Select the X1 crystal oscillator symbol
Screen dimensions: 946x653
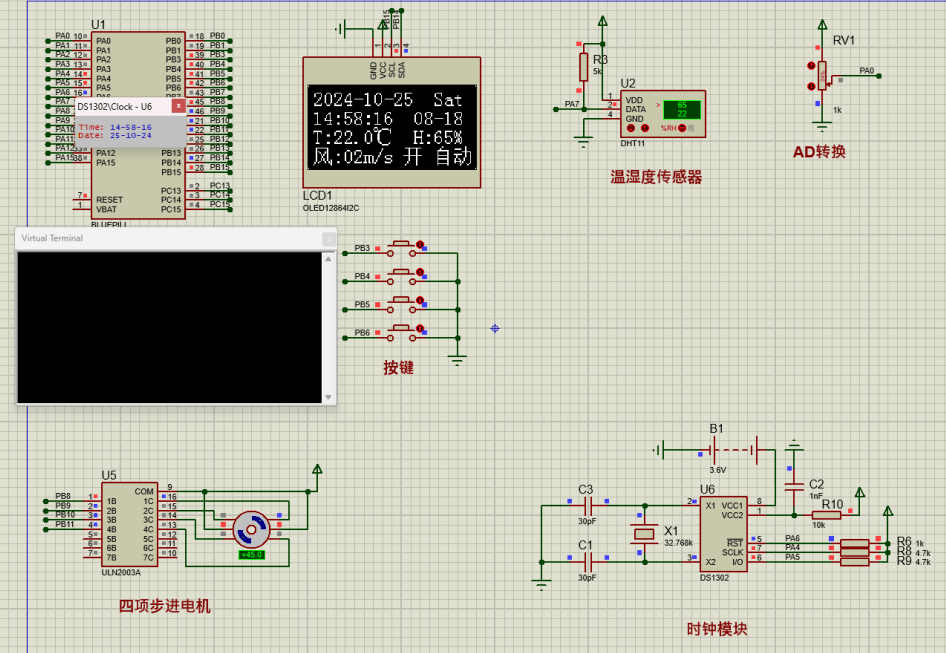click(642, 535)
